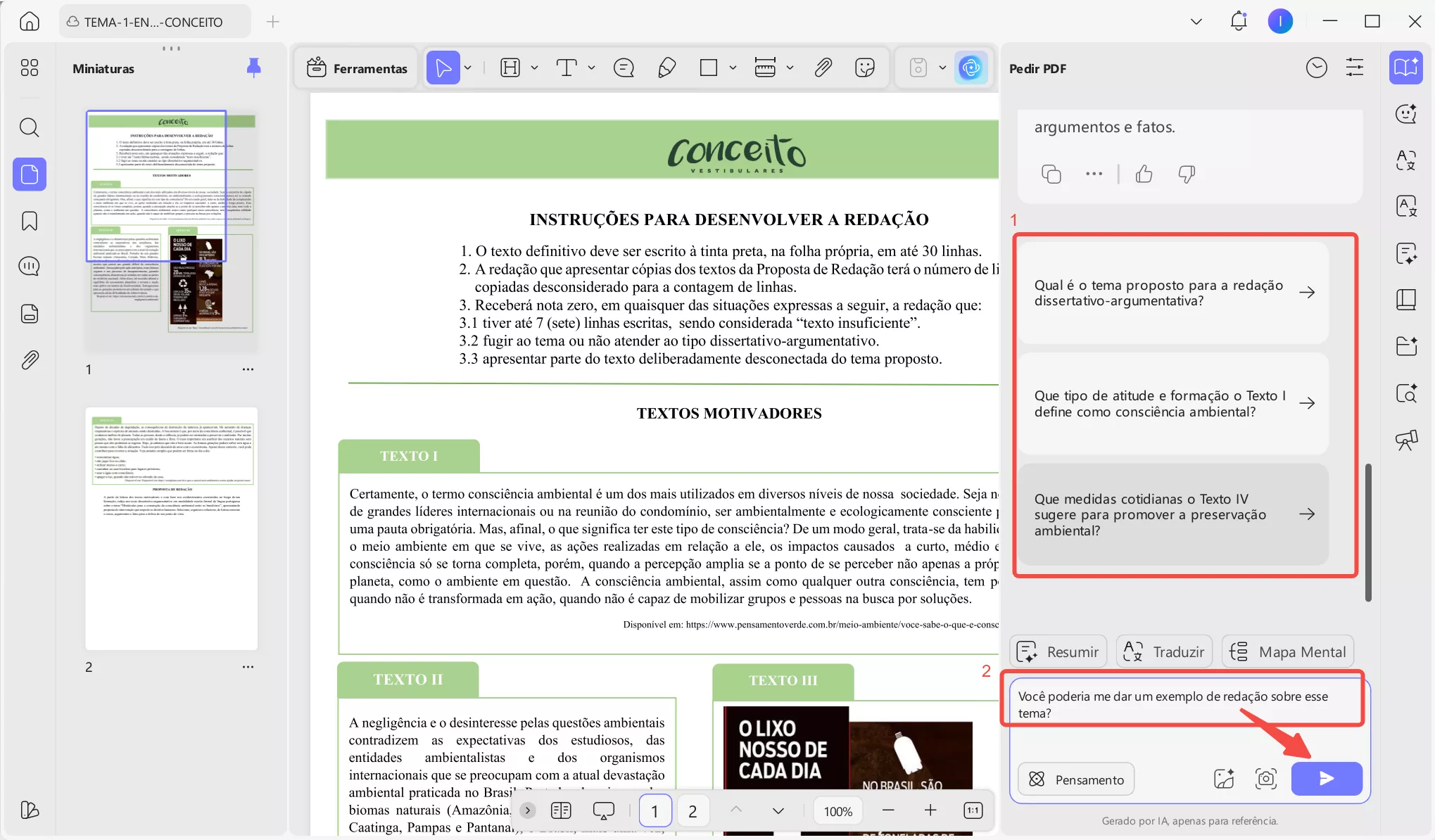Open the Ferramentas menu

click(356, 68)
